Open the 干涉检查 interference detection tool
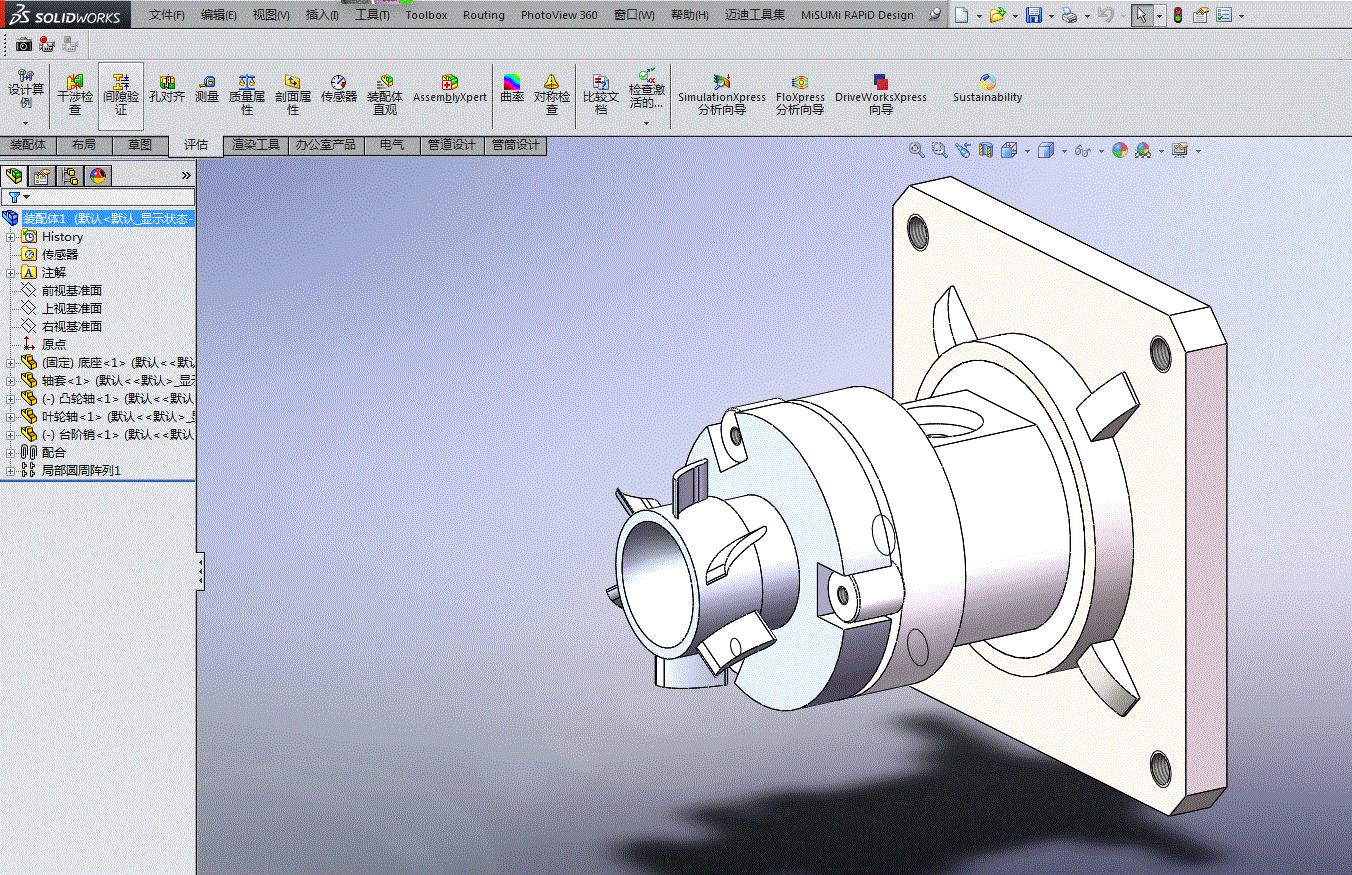1352x875 pixels. point(74,95)
